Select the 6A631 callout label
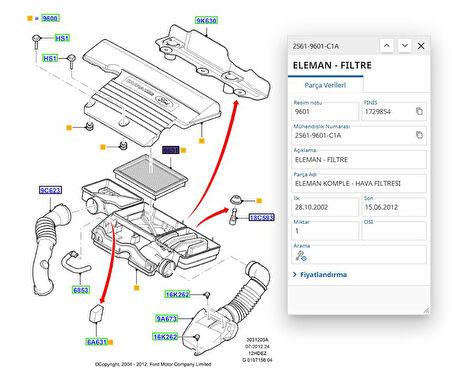Viewport: 452px width, 380px height. (97, 342)
